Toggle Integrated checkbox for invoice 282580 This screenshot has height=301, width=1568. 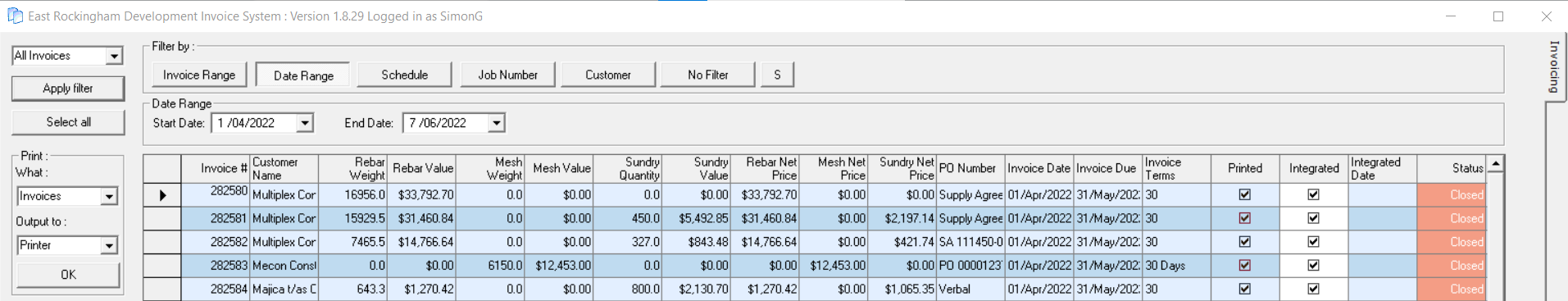pyautogui.click(x=1314, y=195)
